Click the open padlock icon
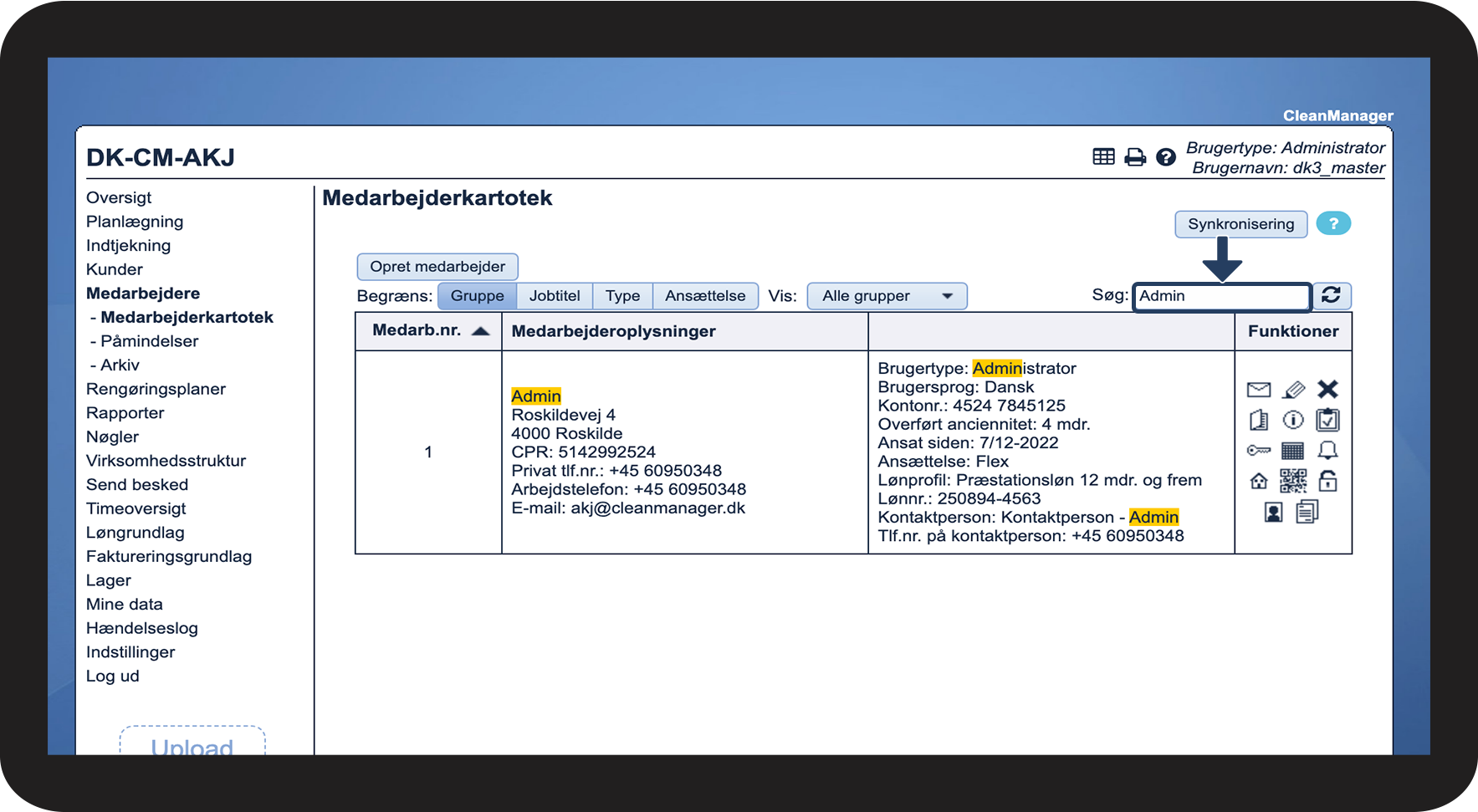The height and width of the screenshot is (812, 1478). tap(1327, 481)
